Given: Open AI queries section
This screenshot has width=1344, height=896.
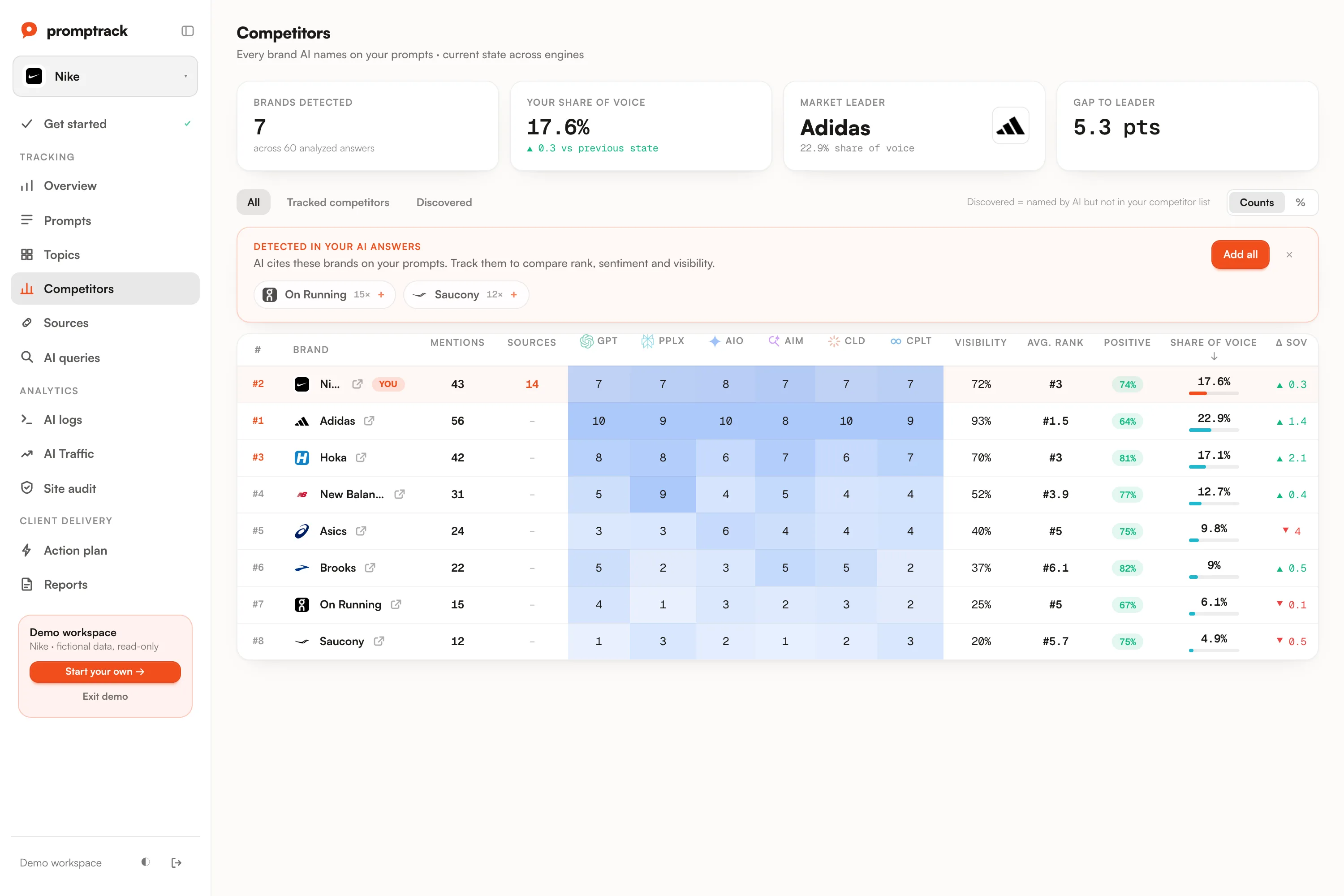Looking at the screenshot, I should [105, 358].
